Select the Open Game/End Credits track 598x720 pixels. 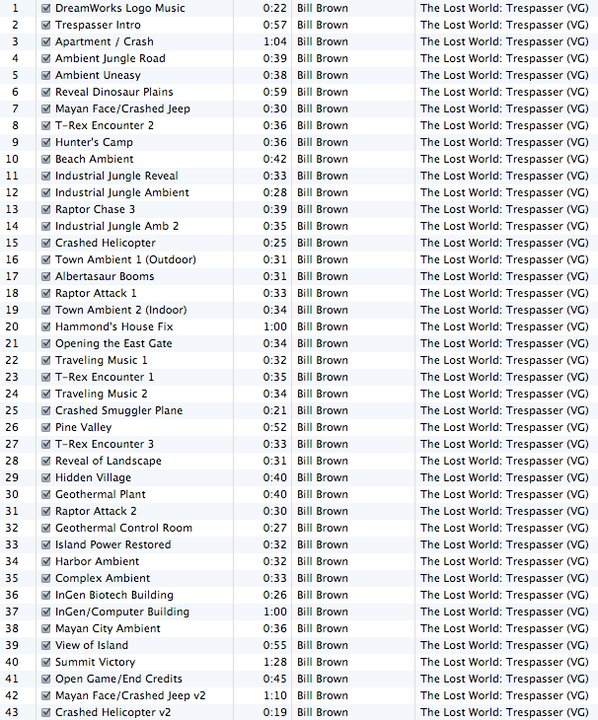pyautogui.click(x=299, y=679)
